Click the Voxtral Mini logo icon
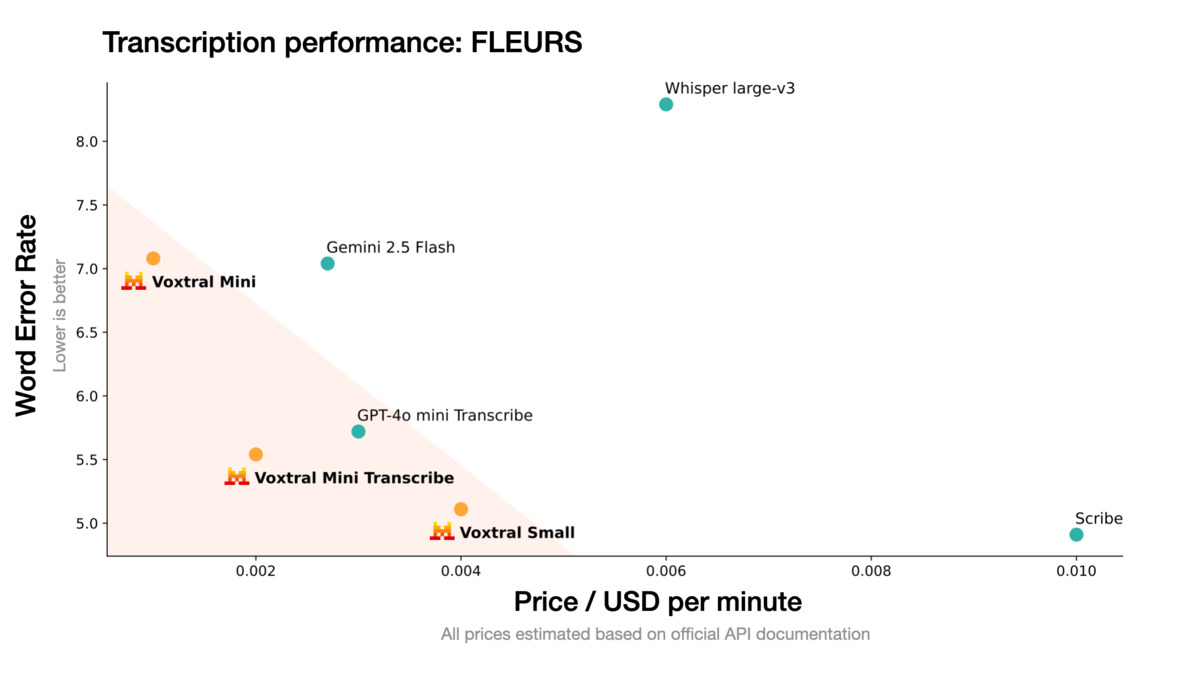This screenshot has width=1200, height=675. [134, 281]
